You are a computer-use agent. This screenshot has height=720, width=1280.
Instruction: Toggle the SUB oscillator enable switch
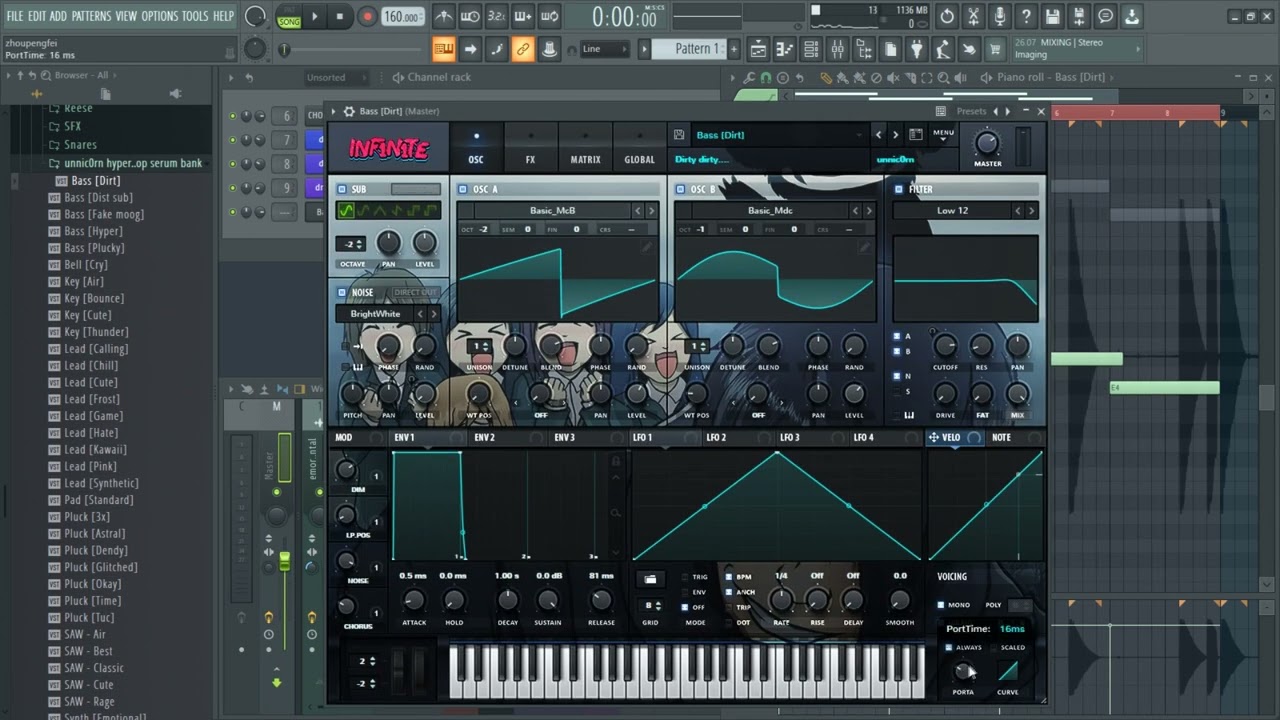(342, 189)
